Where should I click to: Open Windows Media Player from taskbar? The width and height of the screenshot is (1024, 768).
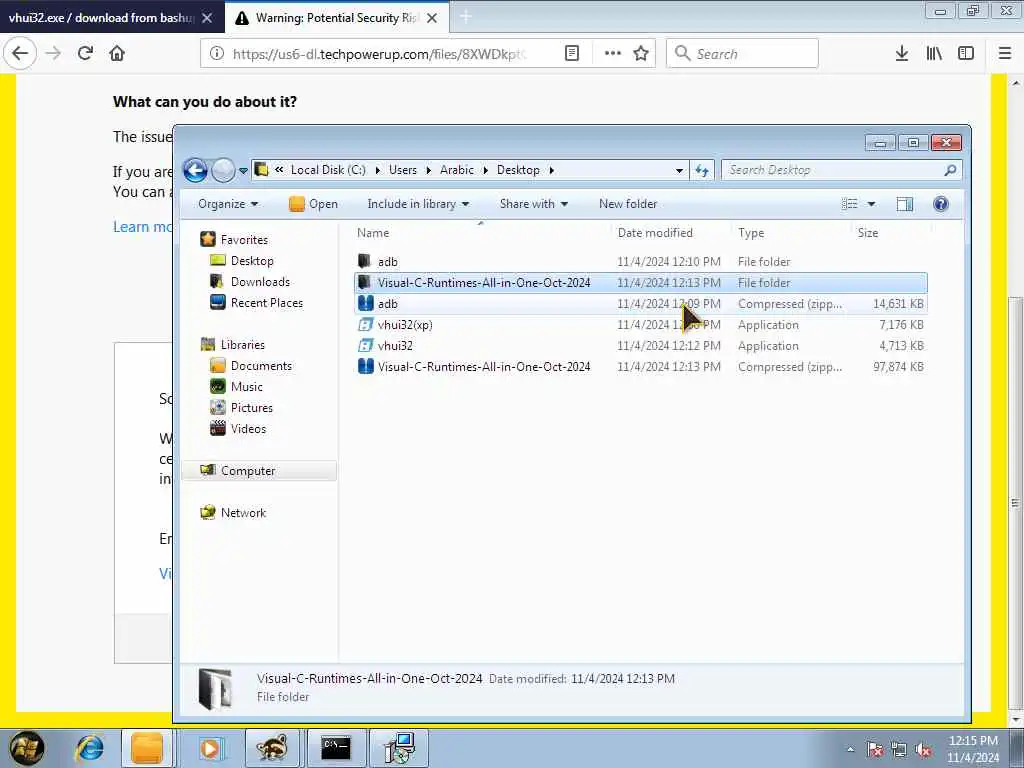(210, 748)
